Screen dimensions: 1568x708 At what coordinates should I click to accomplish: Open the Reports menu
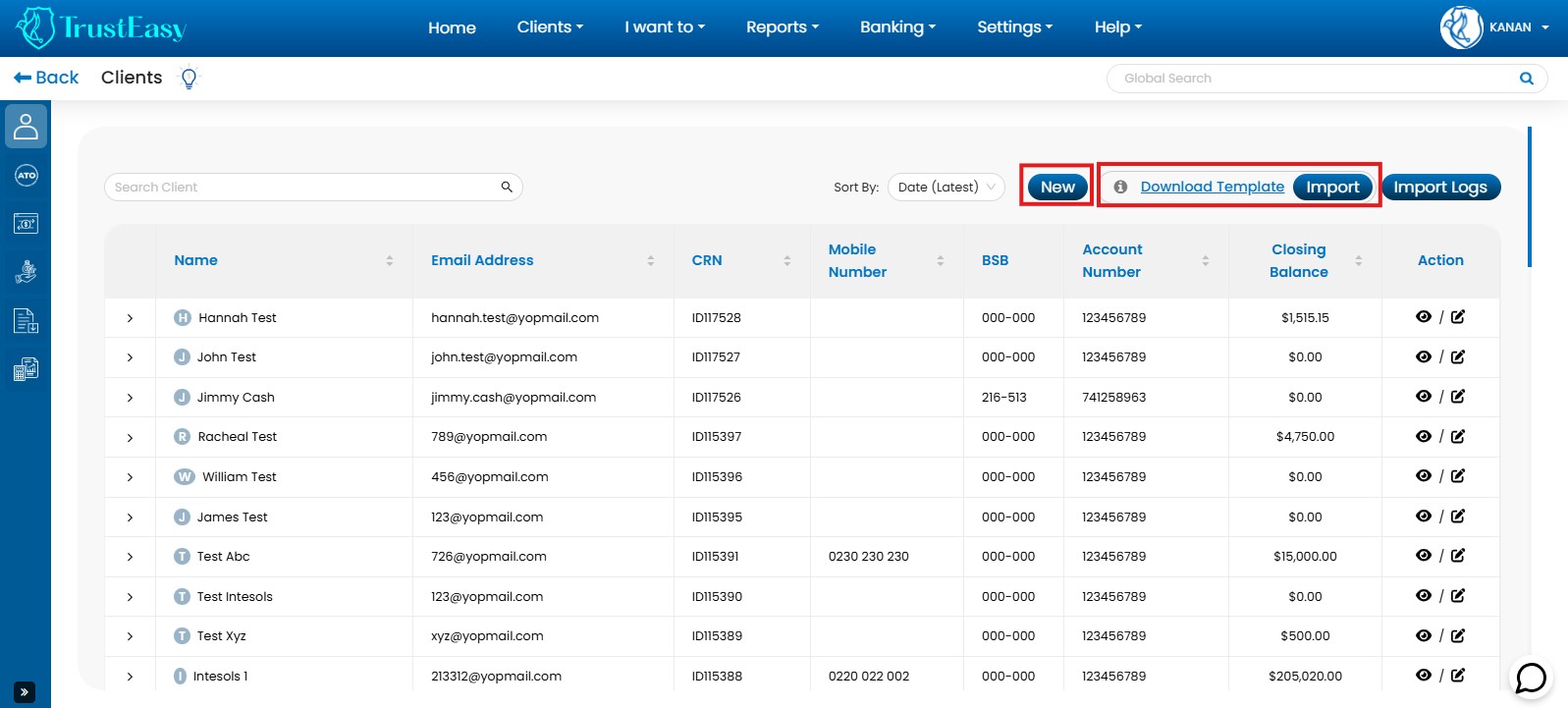pyautogui.click(x=782, y=27)
